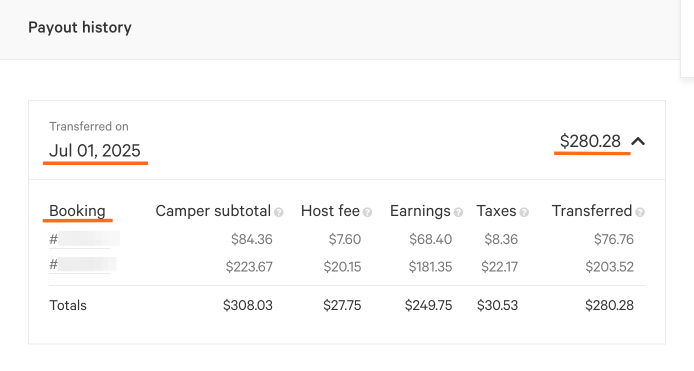Open the Taxes help icon

point(524,212)
